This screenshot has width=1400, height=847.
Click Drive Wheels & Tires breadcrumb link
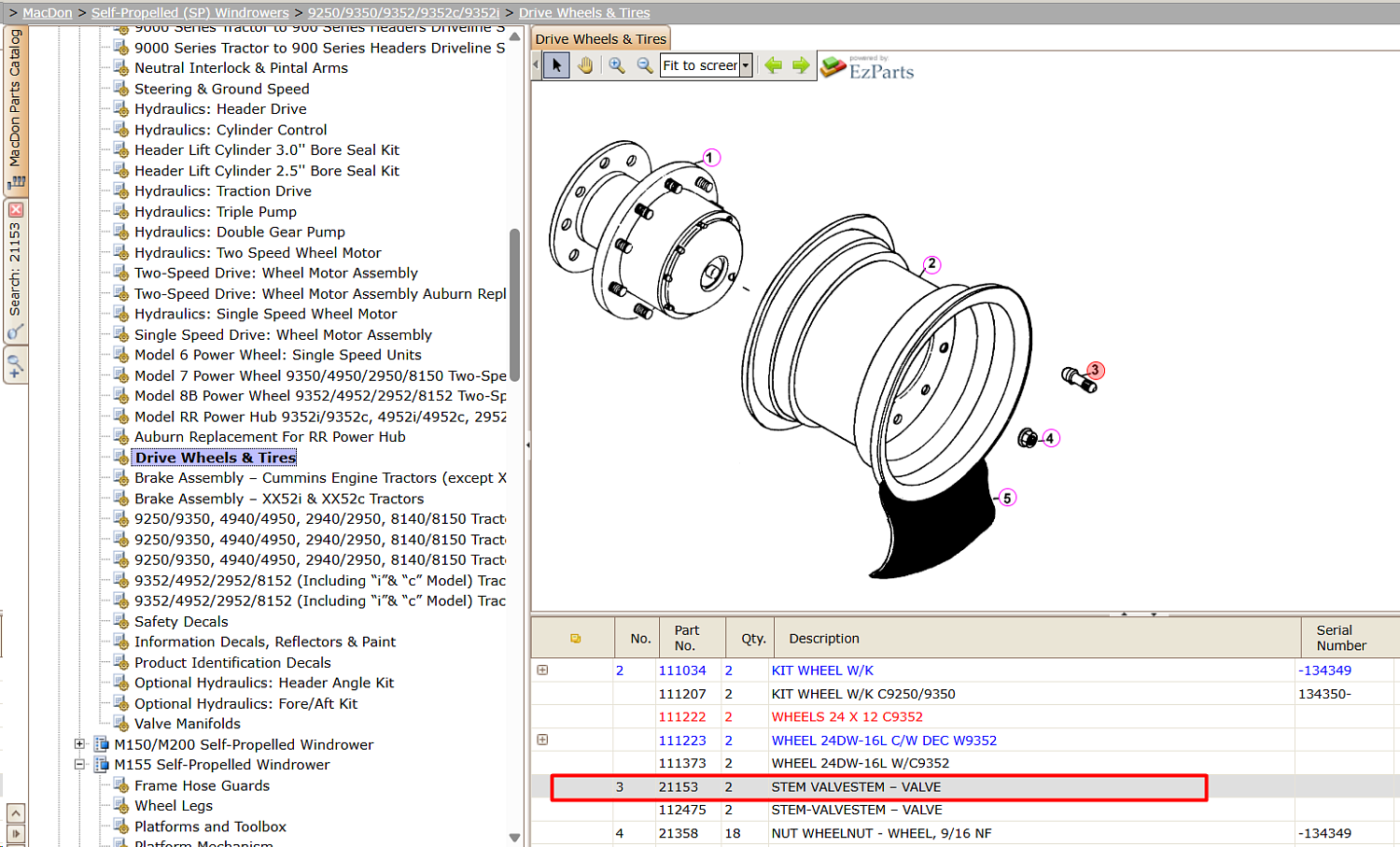(584, 13)
